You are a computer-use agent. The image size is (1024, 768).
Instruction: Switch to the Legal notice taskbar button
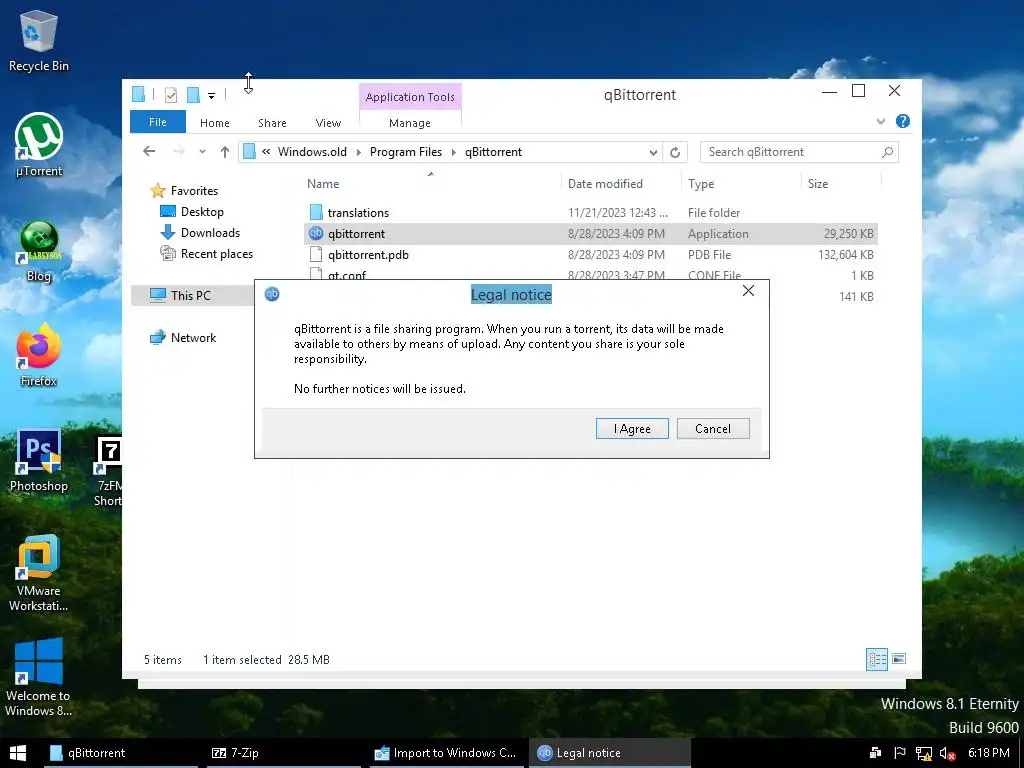point(609,753)
